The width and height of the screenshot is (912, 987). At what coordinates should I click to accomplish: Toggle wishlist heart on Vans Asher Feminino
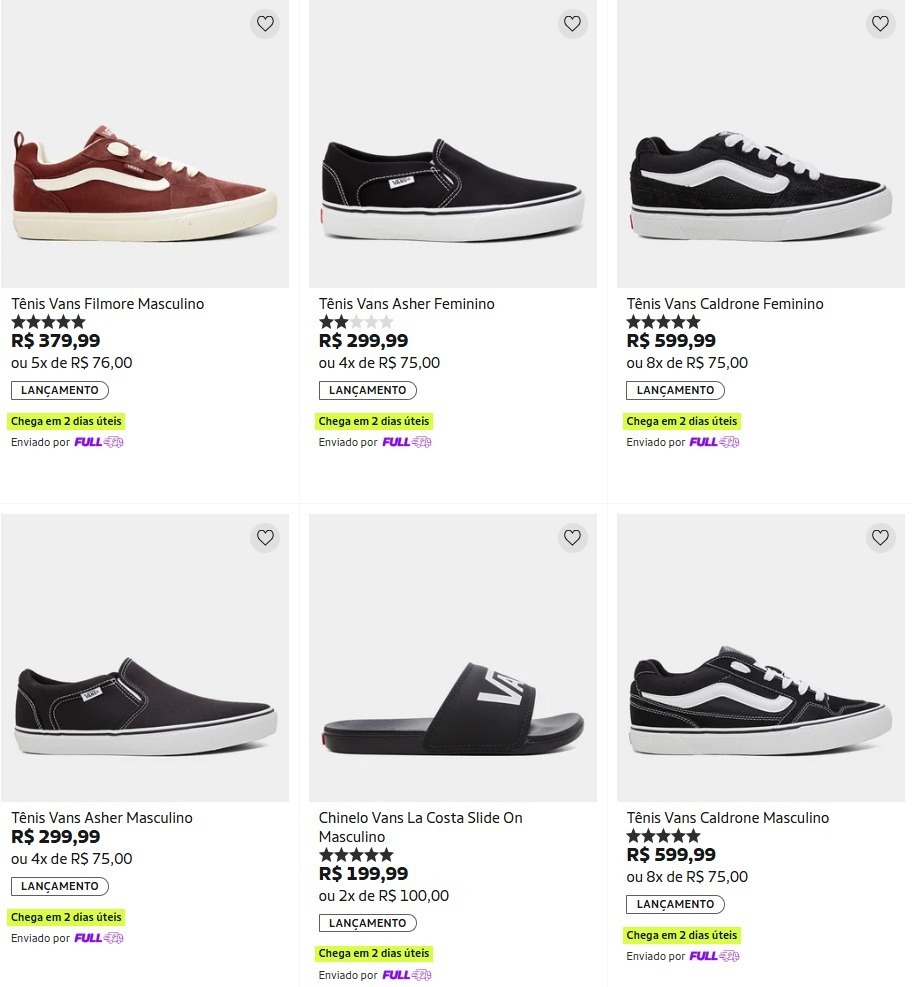coord(572,24)
